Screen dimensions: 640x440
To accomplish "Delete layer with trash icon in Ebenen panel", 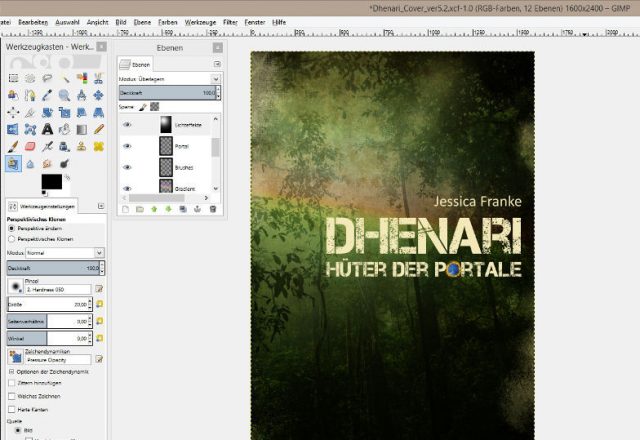I will coord(213,209).
